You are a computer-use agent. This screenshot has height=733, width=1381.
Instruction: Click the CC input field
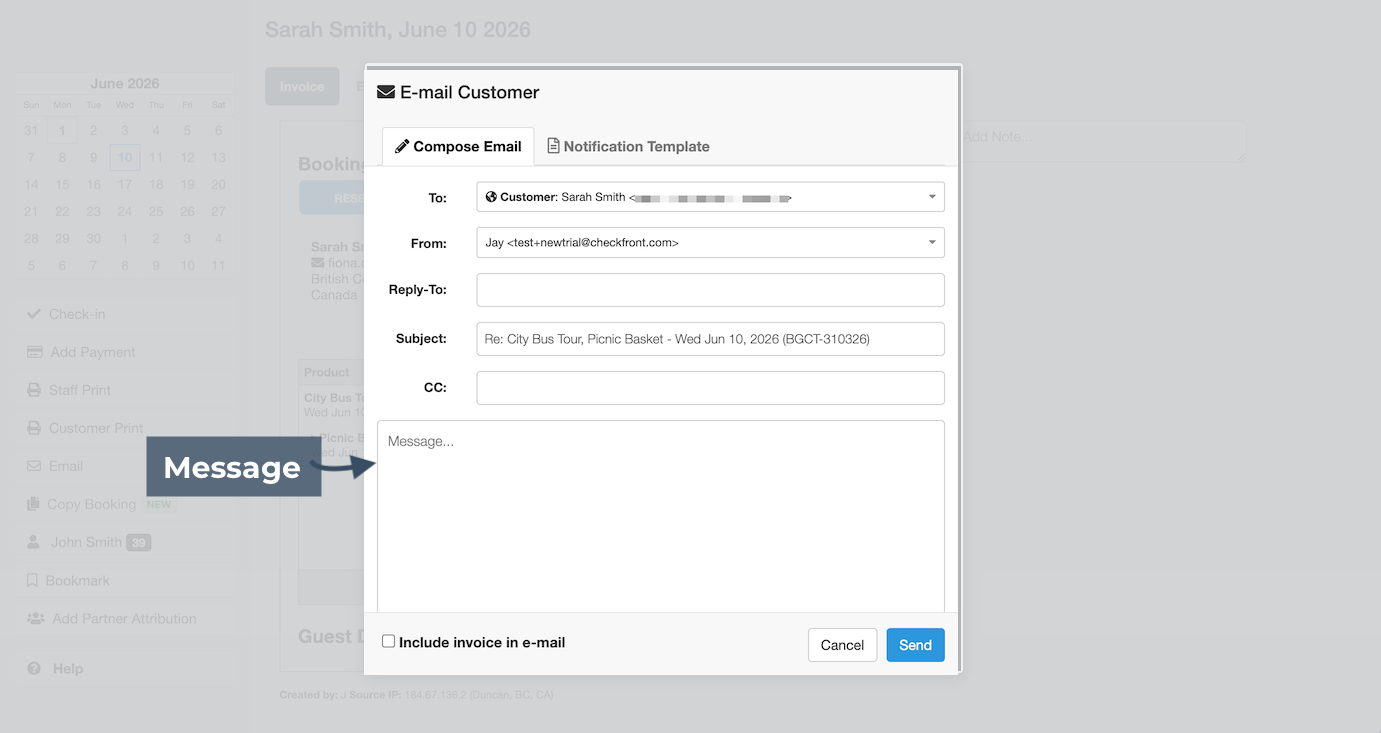click(710, 388)
